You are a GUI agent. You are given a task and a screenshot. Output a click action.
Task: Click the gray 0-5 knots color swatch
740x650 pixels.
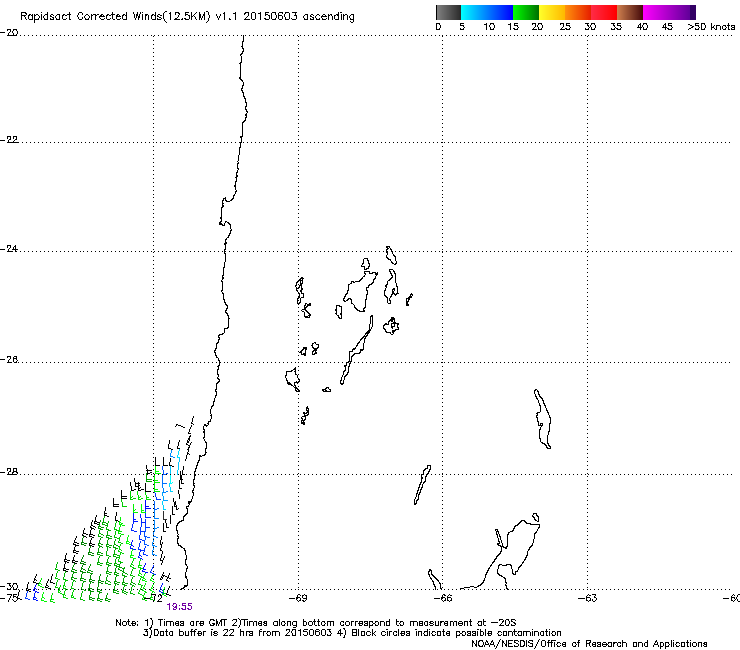[448, 12]
